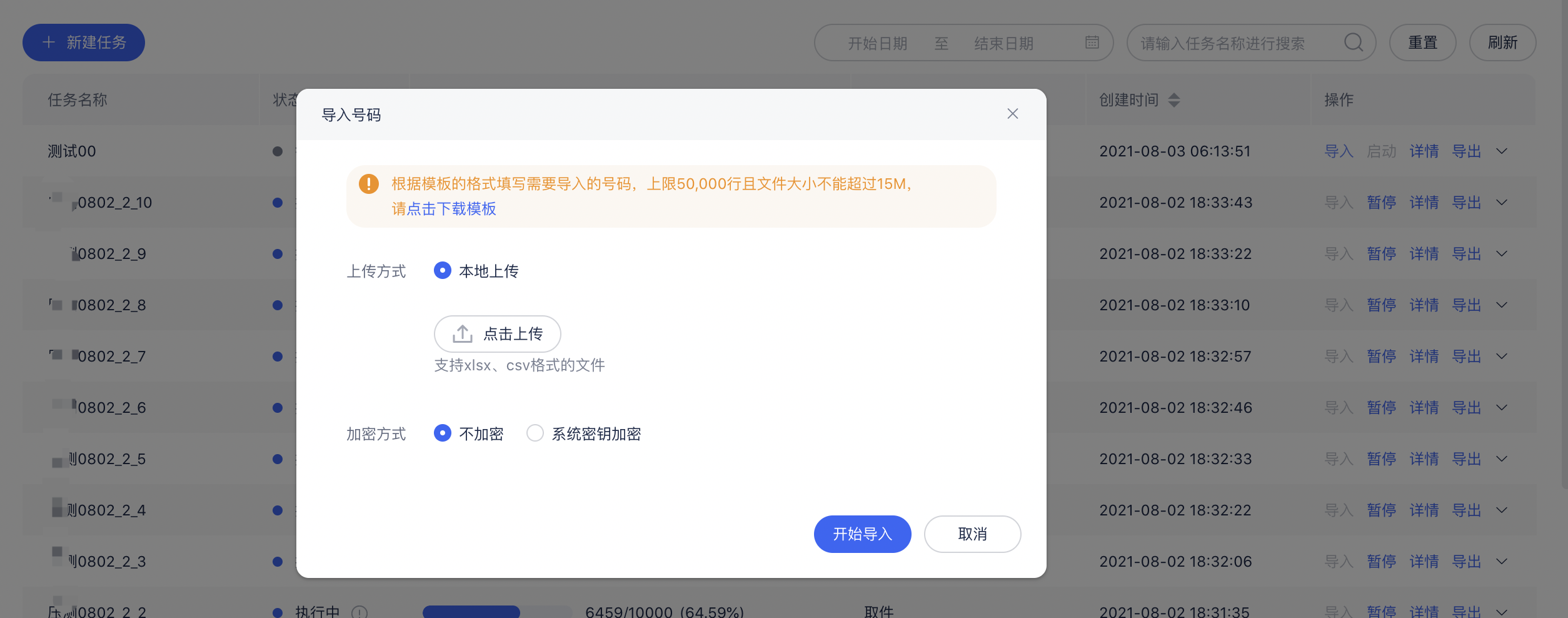
Task: Expand more actions for 0802_2_8 row
Action: click(x=1502, y=305)
